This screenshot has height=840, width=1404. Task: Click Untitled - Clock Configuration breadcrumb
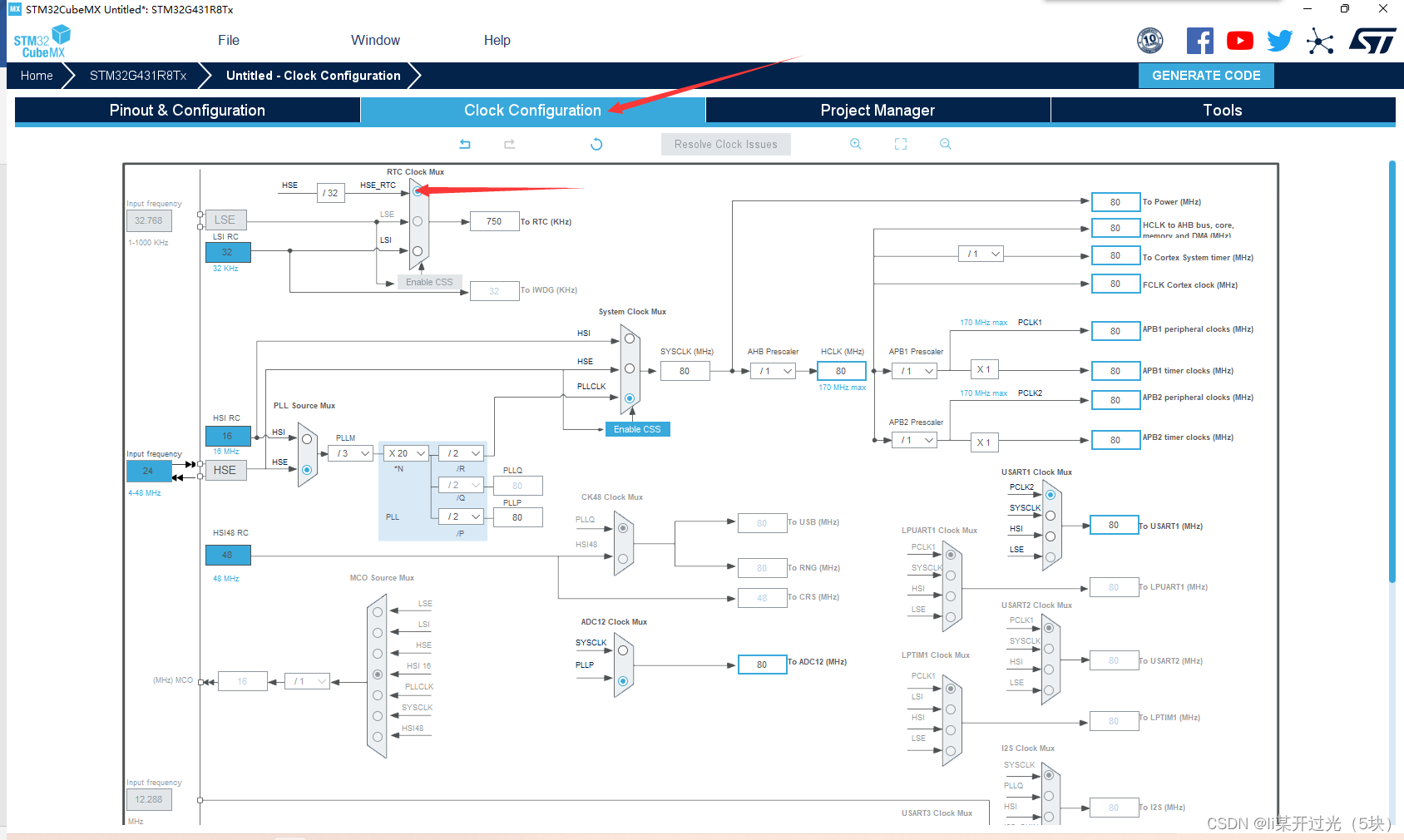pyautogui.click(x=314, y=76)
